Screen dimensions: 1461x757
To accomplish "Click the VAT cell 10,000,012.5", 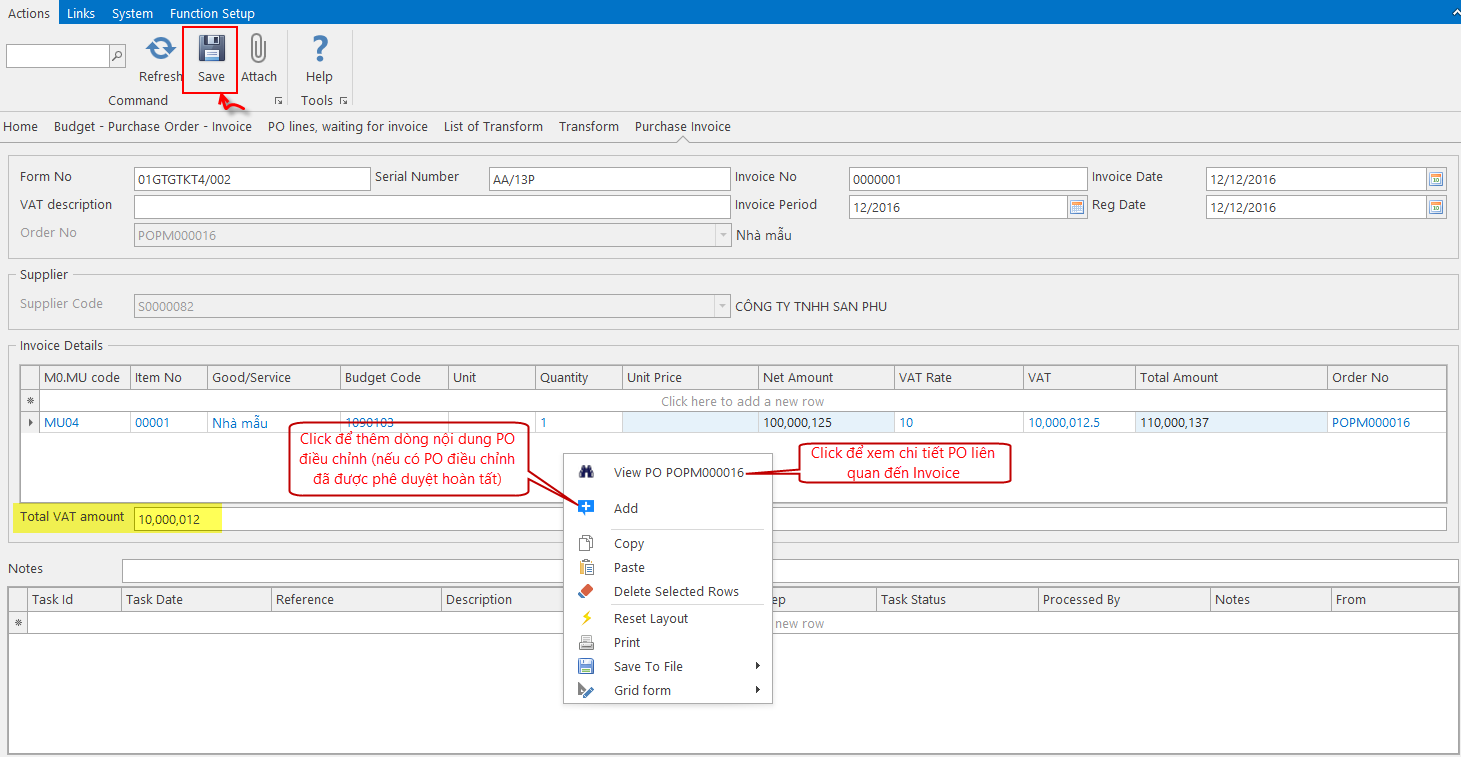I will [x=1079, y=423].
